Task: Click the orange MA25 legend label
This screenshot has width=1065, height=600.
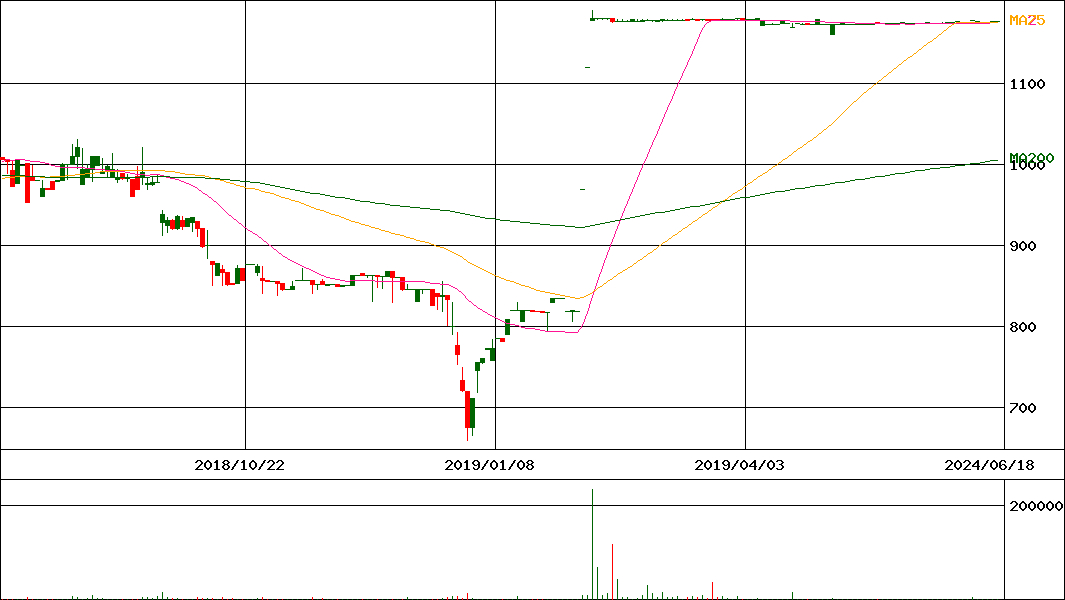Action: 1027,20
